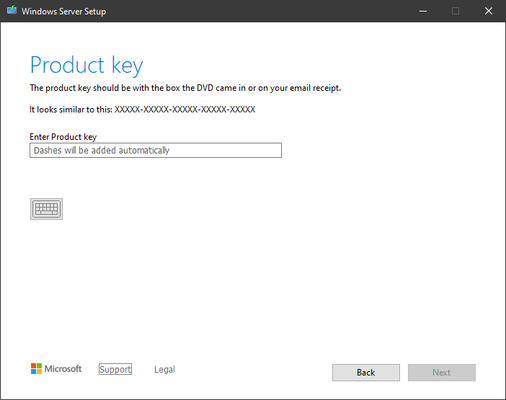
Task: Open the Support link
Action: coord(115,369)
